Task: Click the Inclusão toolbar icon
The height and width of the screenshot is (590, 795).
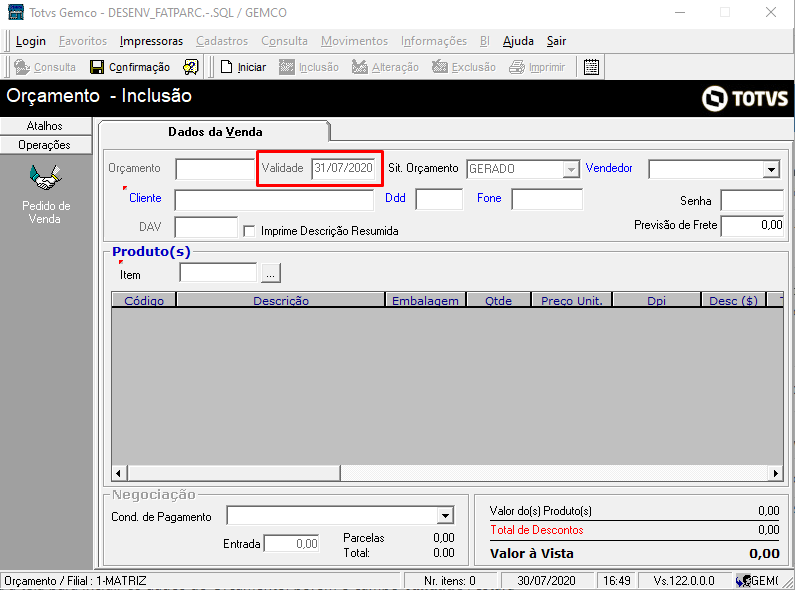Action: pyautogui.click(x=286, y=67)
